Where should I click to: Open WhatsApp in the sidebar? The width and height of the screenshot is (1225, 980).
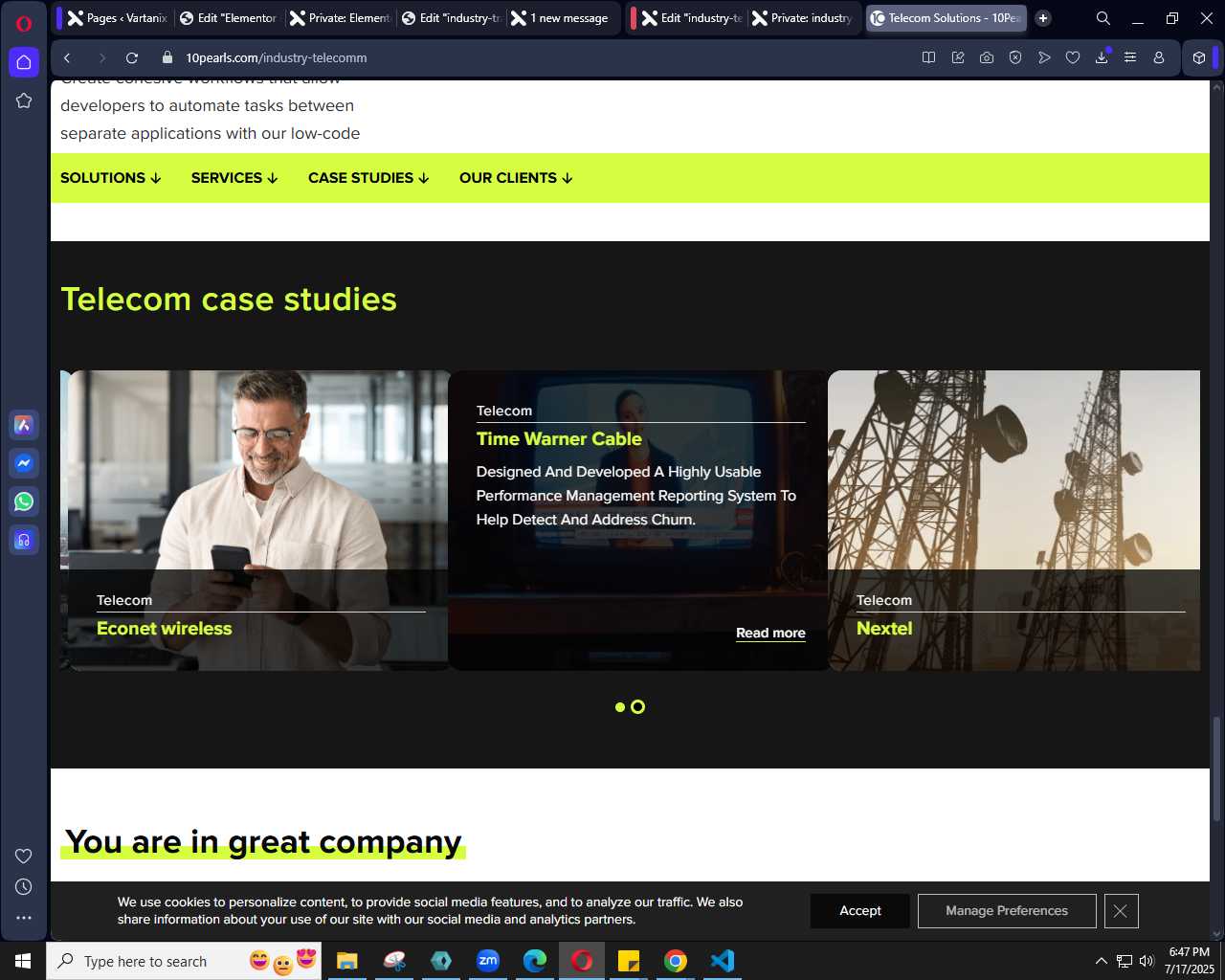[24, 501]
